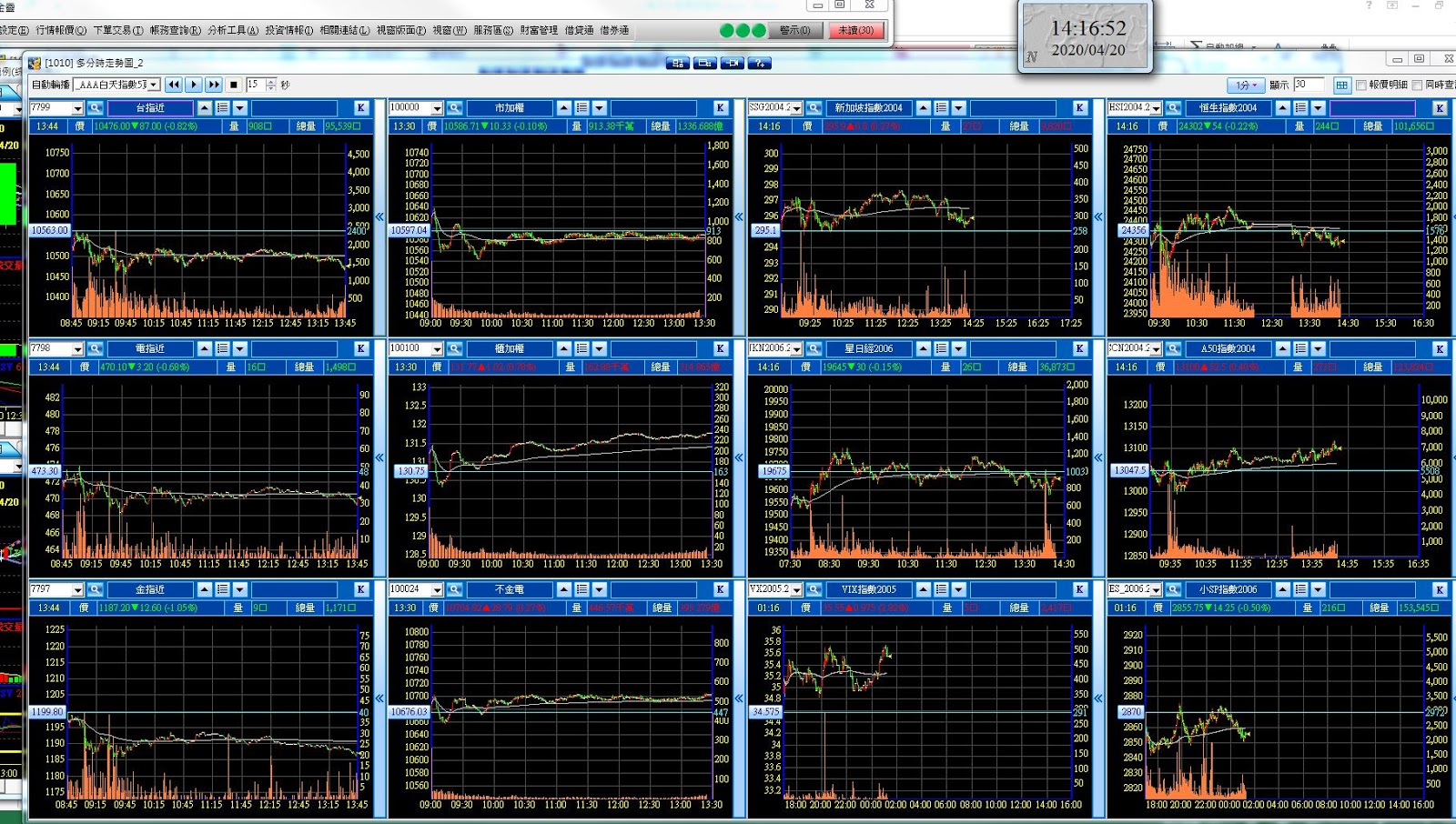Open symbol dropdown showing HSI2004.2
This screenshot has height=824, width=1456.
point(1156,108)
